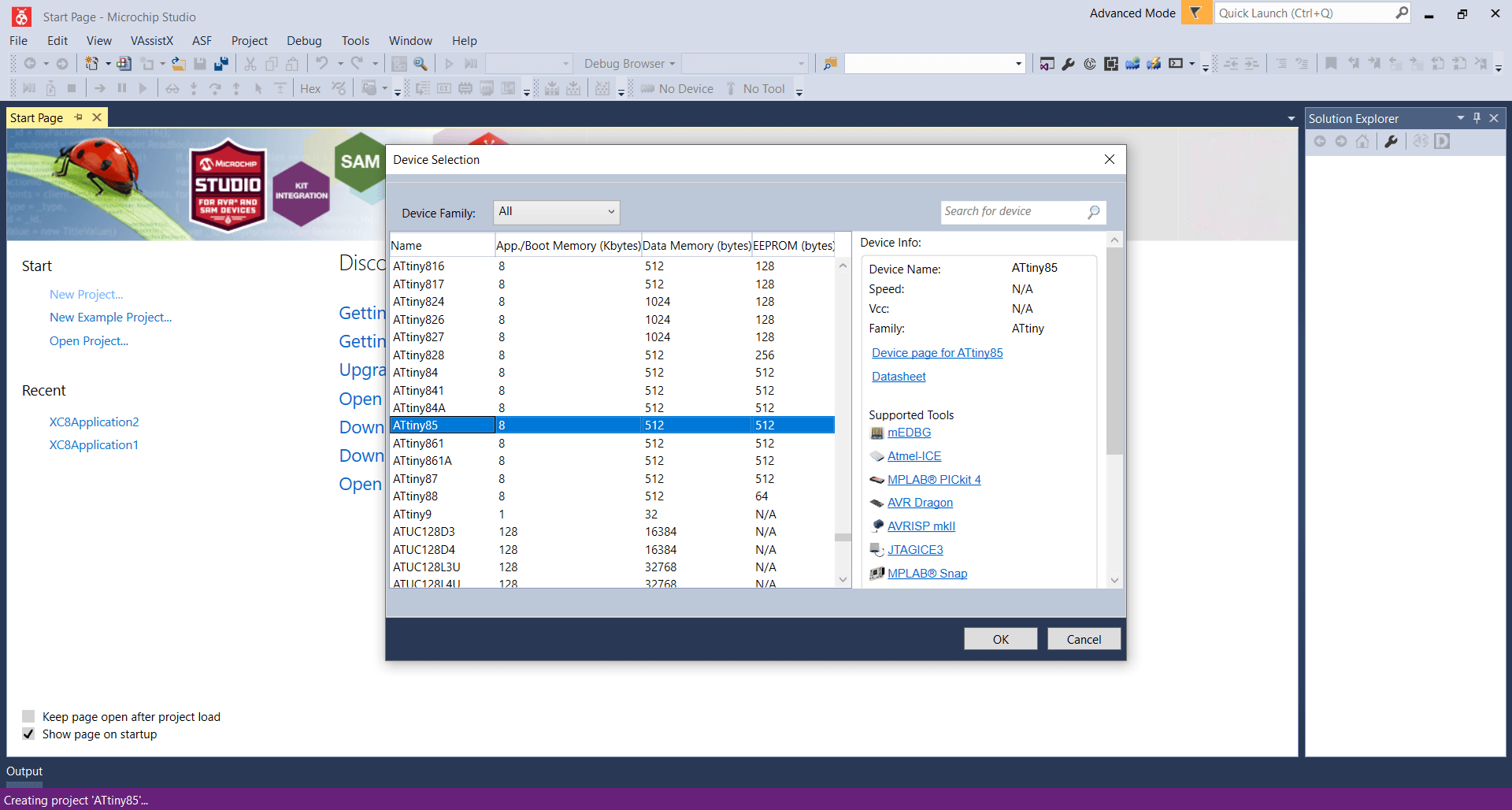
Task: Open the Project menu
Action: pyautogui.click(x=250, y=41)
